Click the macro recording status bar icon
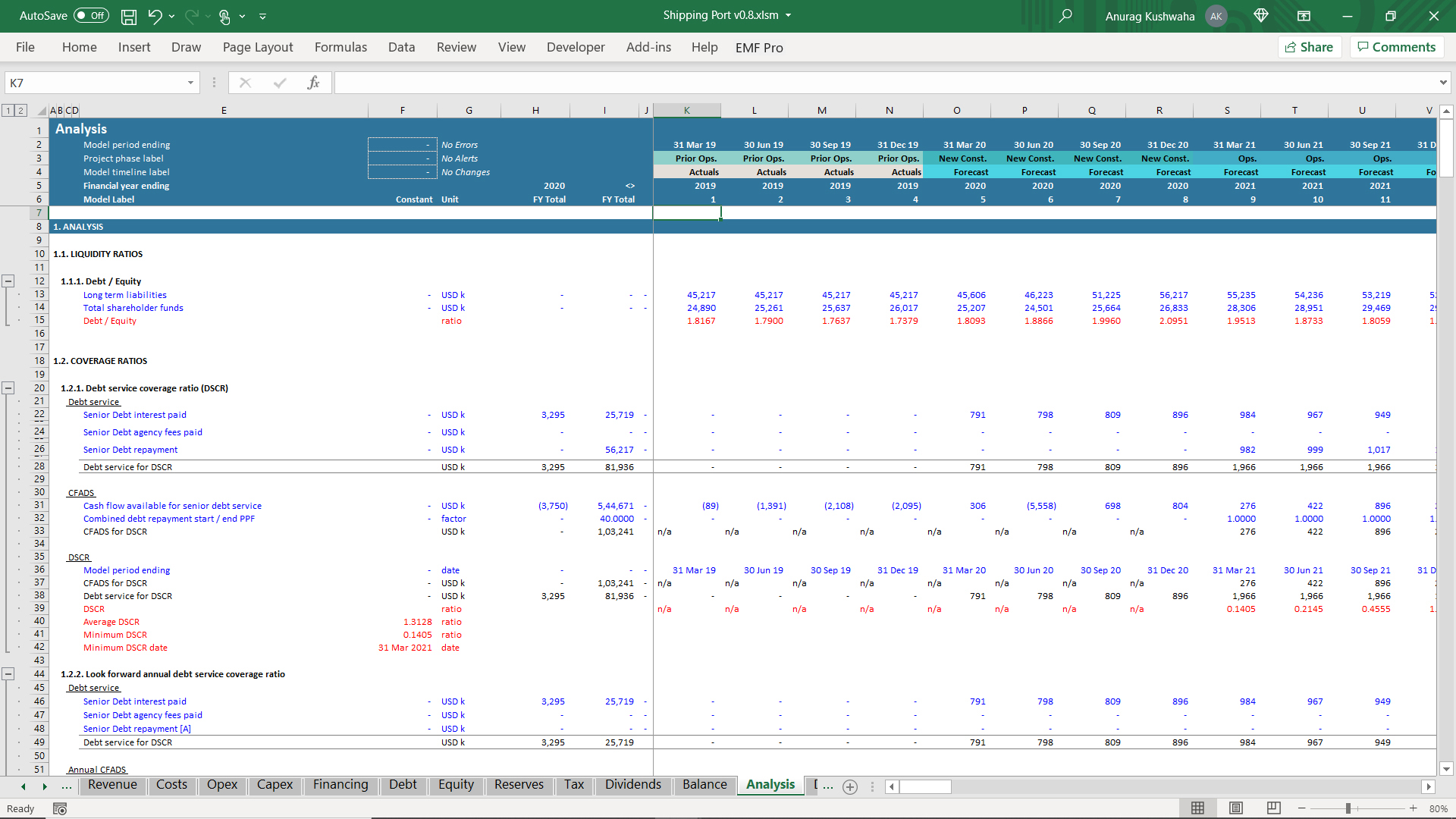 click(60, 809)
